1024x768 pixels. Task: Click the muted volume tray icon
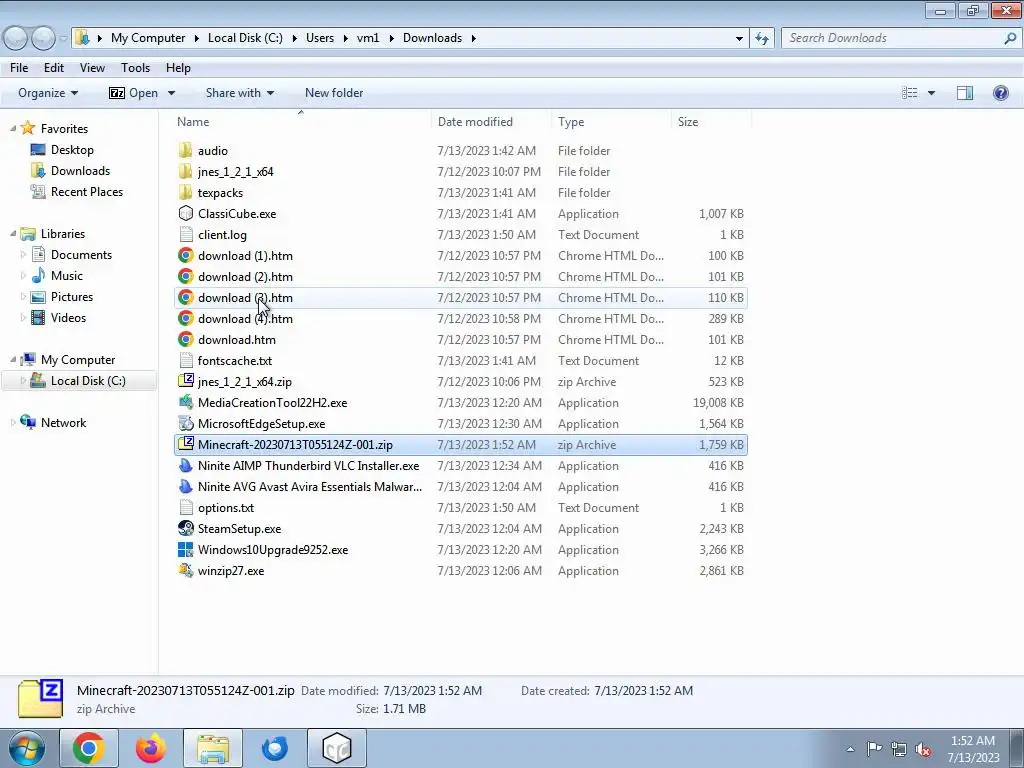(x=923, y=749)
